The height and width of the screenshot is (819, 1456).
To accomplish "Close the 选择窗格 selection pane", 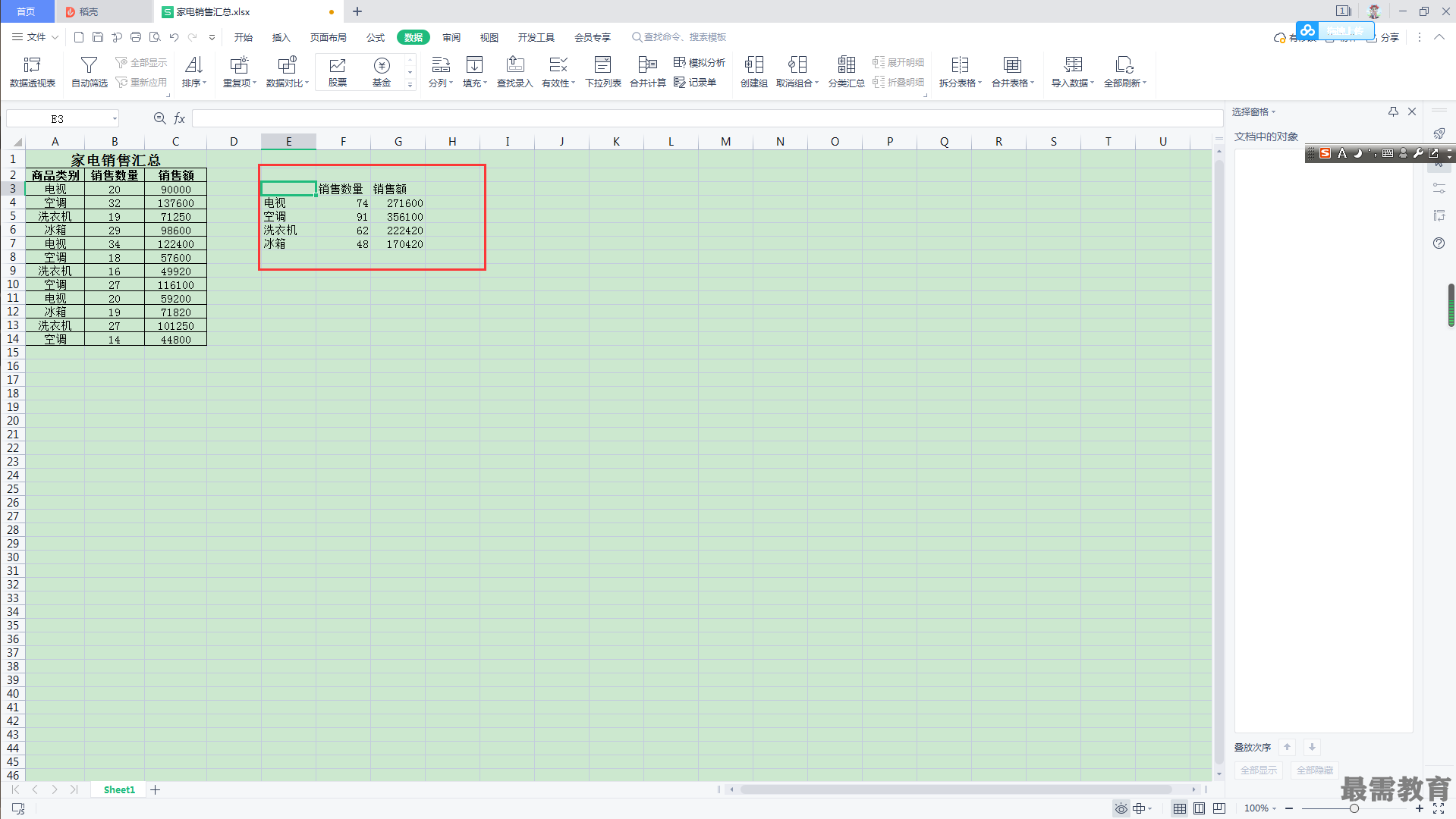I will click(x=1412, y=111).
